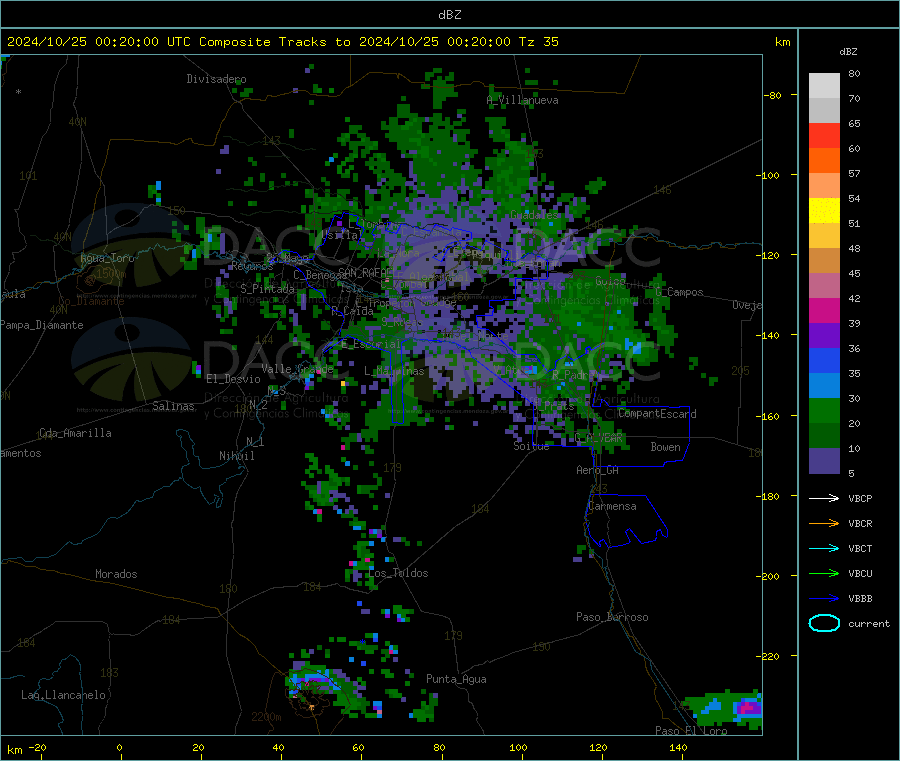Select the bright green 20-30 dBZ swatch
This screenshot has width=900, height=761.
point(824,410)
